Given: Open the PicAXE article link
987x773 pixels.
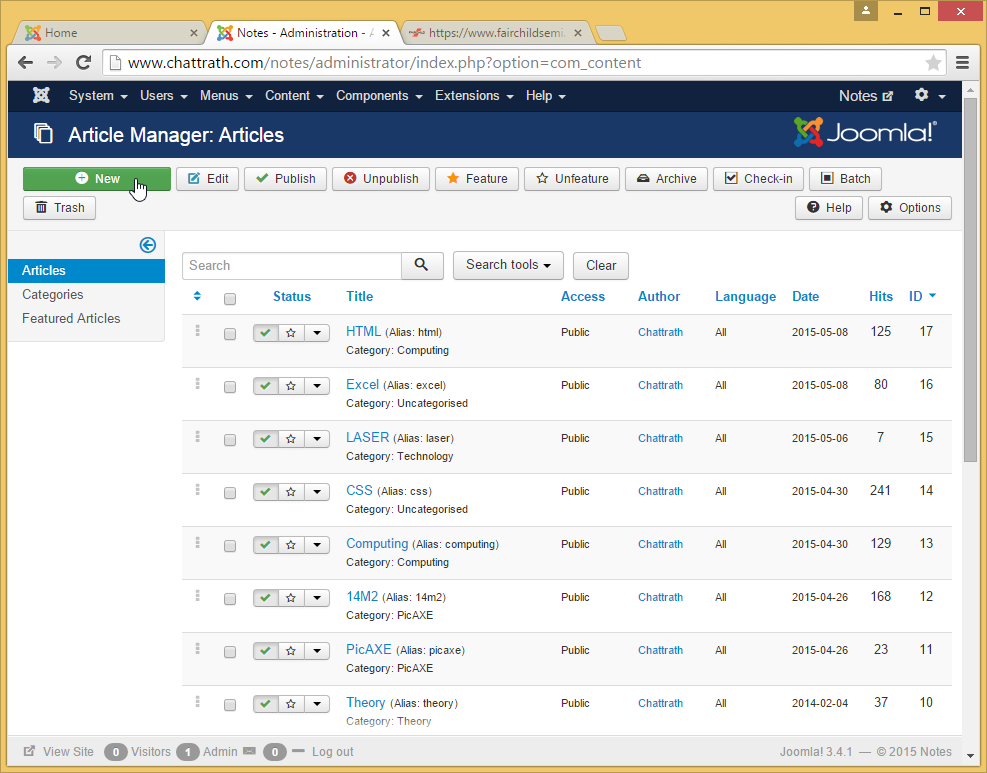Looking at the screenshot, I should click(368, 649).
